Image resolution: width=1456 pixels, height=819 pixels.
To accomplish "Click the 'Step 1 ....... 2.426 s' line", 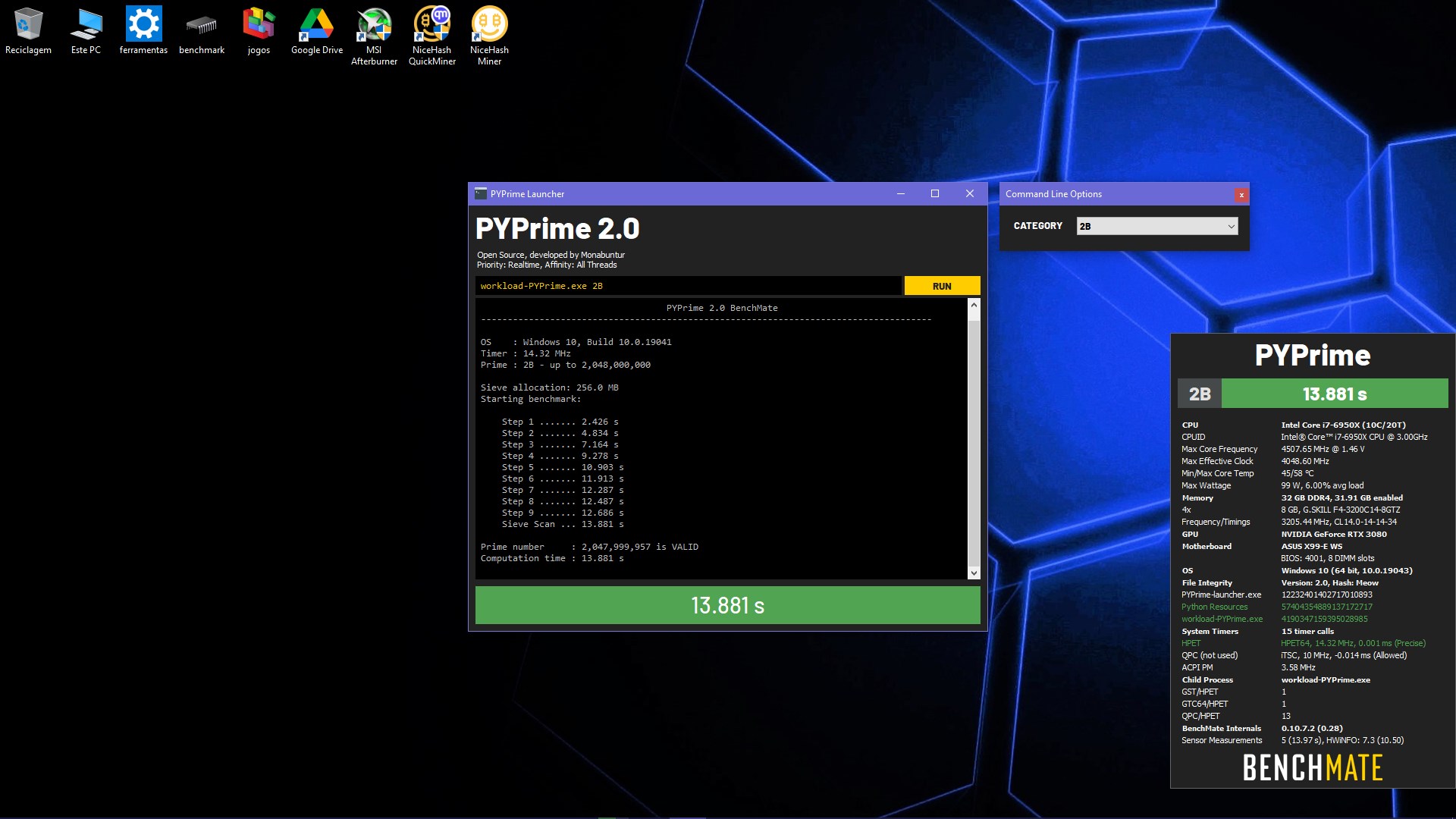I will tap(560, 422).
